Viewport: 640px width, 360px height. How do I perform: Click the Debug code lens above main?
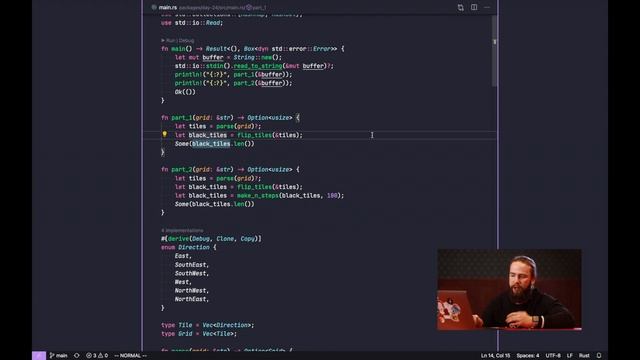click(x=187, y=40)
